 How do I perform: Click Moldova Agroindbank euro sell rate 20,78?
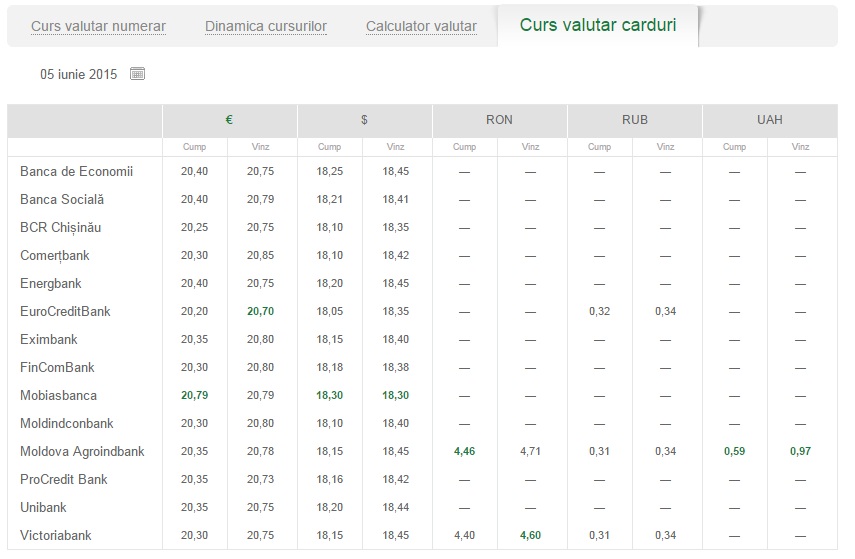(x=261, y=452)
